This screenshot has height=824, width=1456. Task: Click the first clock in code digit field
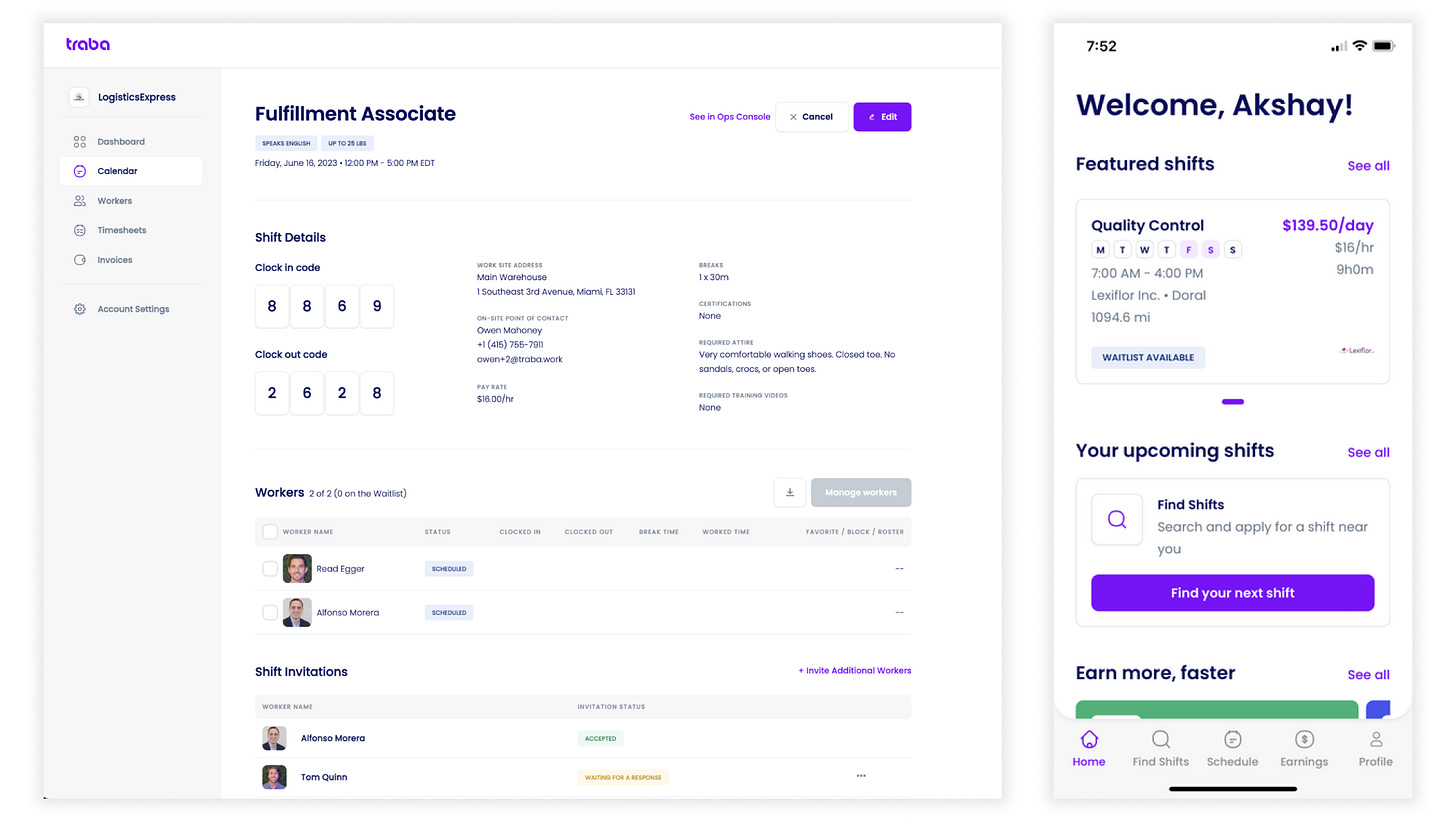(x=271, y=306)
